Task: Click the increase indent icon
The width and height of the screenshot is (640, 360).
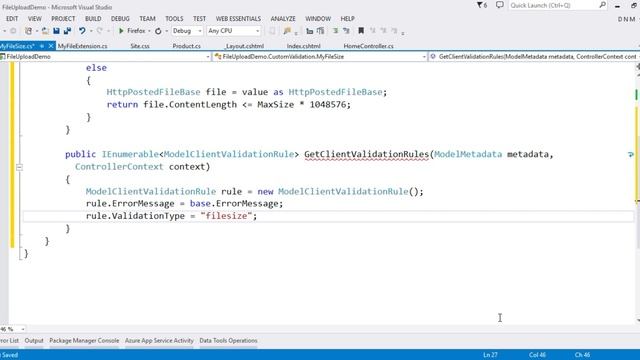Action: tap(320, 31)
